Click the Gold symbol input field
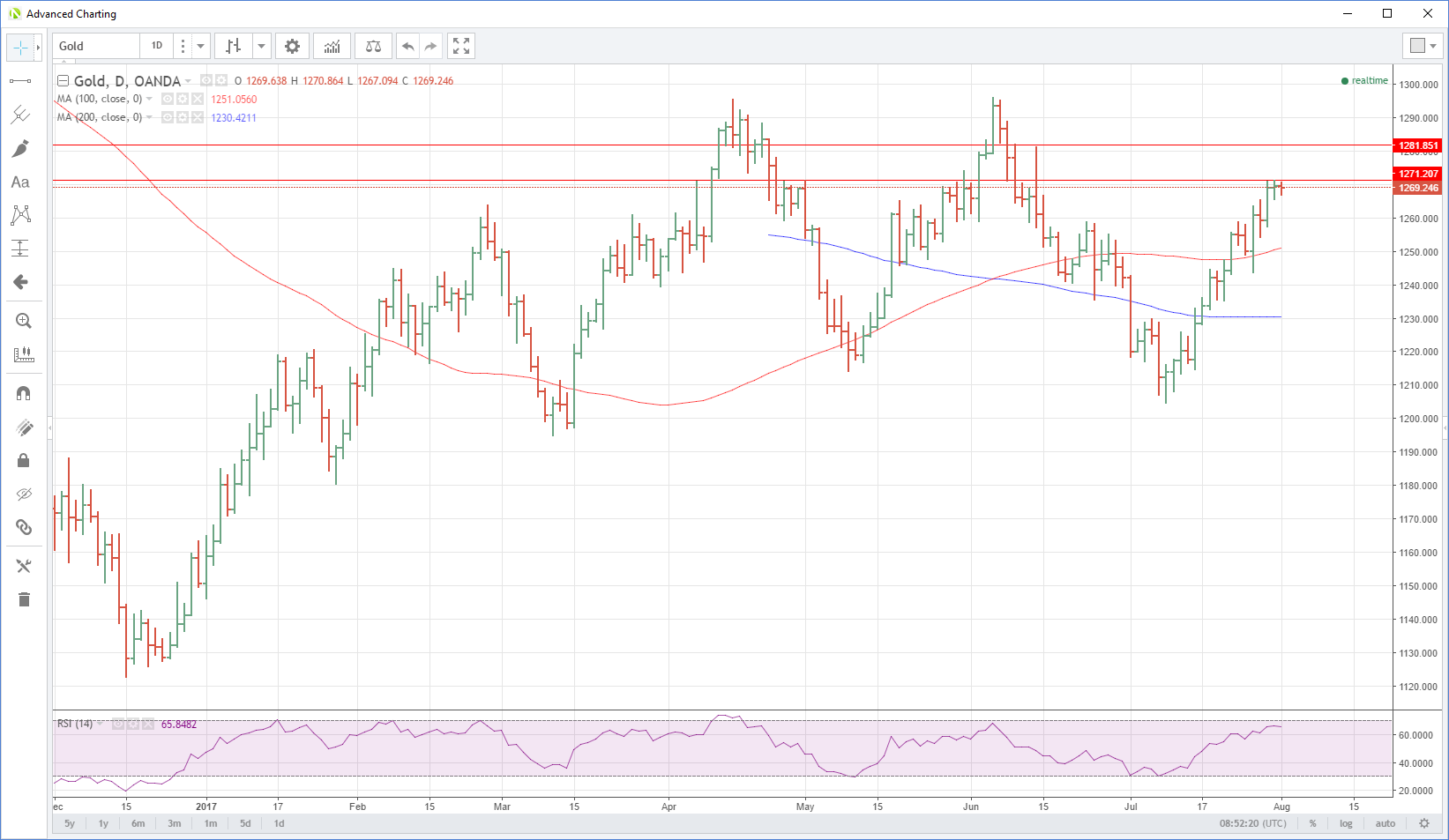The image size is (1449, 840). coord(96,46)
